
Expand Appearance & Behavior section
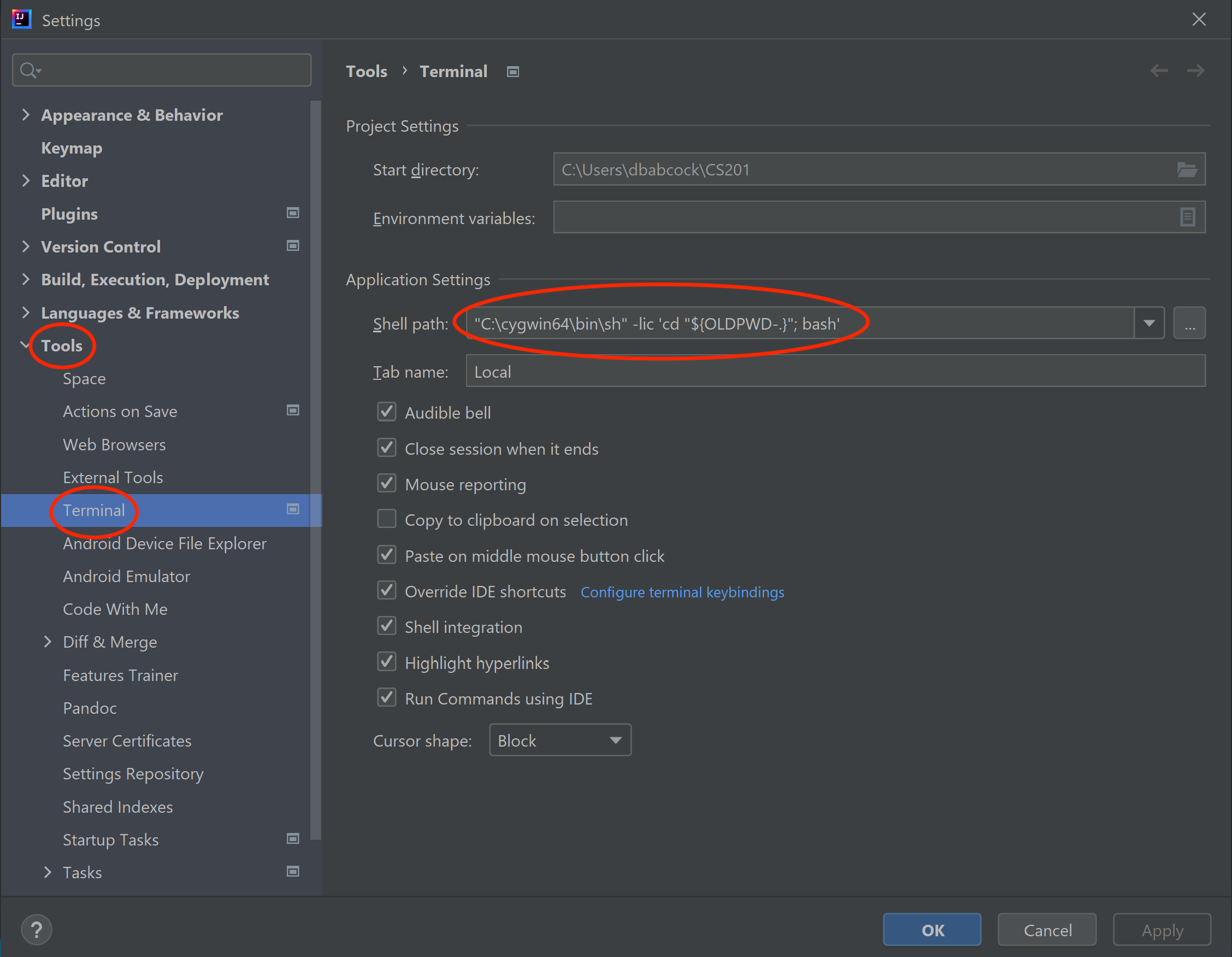(25, 115)
